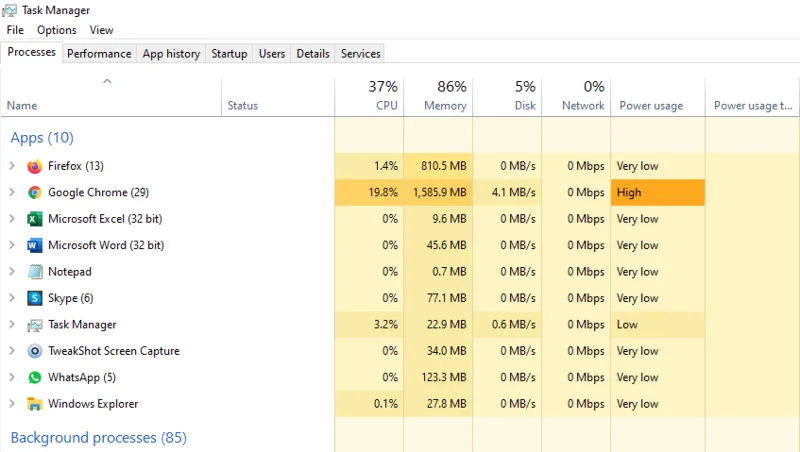The width and height of the screenshot is (800, 452).
Task: Expand the Microsoft Word process row
Action: tap(12, 245)
